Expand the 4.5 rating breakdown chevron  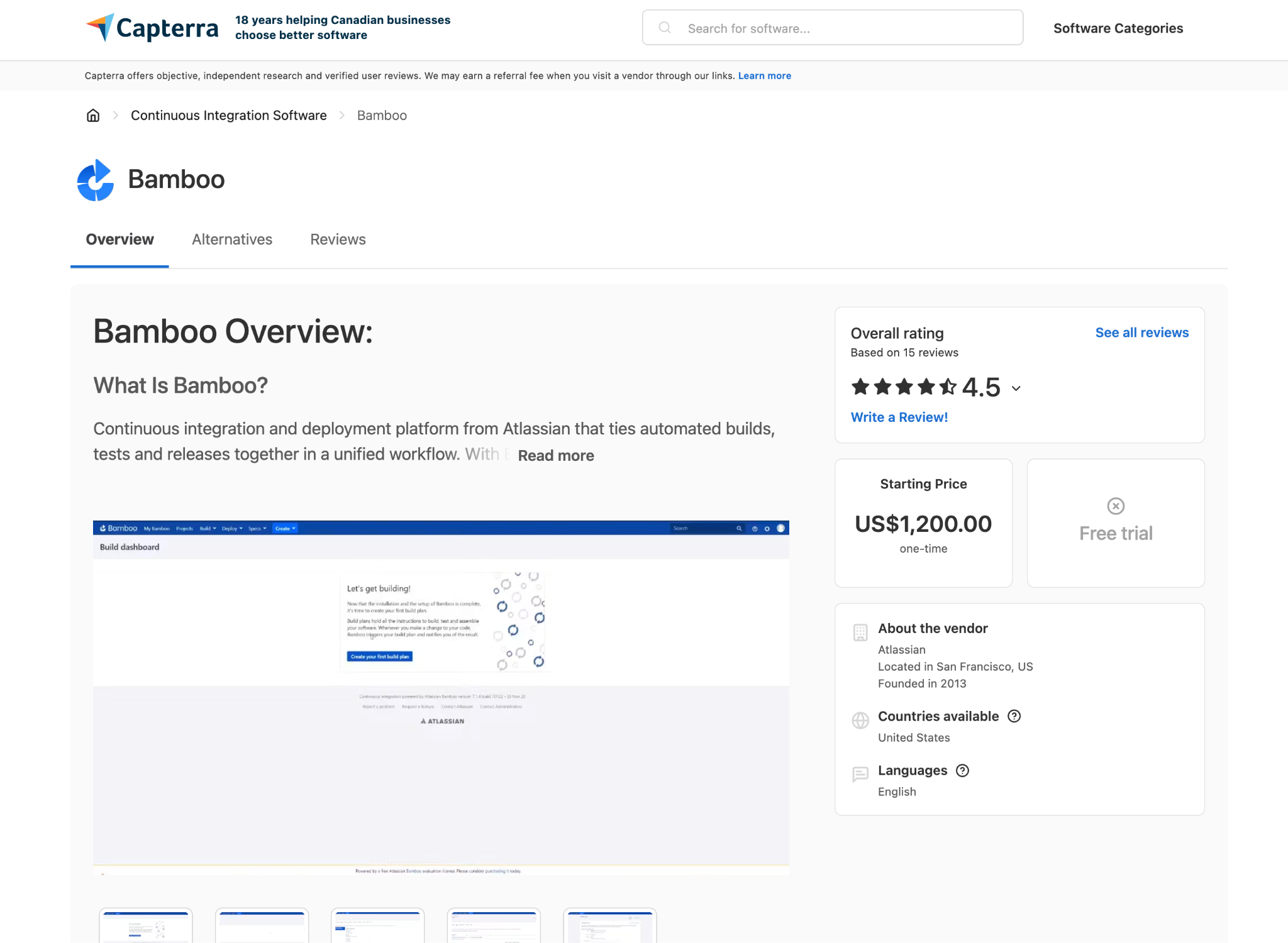click(1016, 389)
